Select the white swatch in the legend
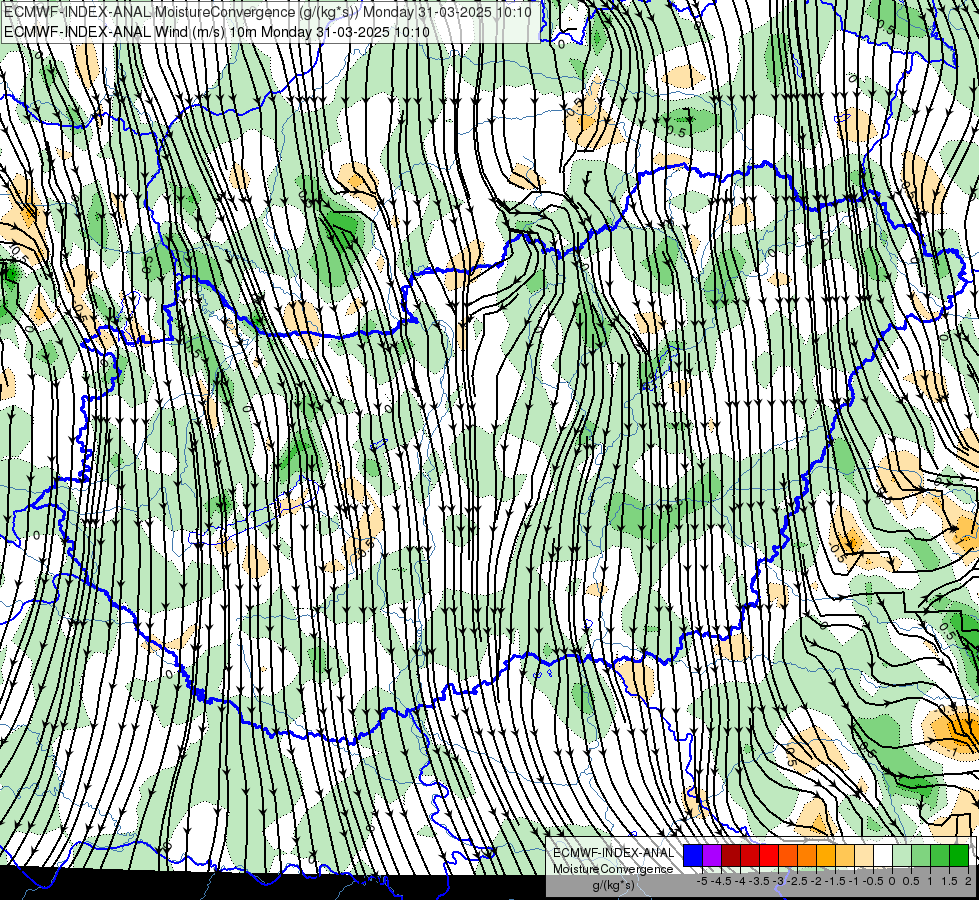Image resolution: width=979 pixels, height=900 pixels. tap(883, 856)
